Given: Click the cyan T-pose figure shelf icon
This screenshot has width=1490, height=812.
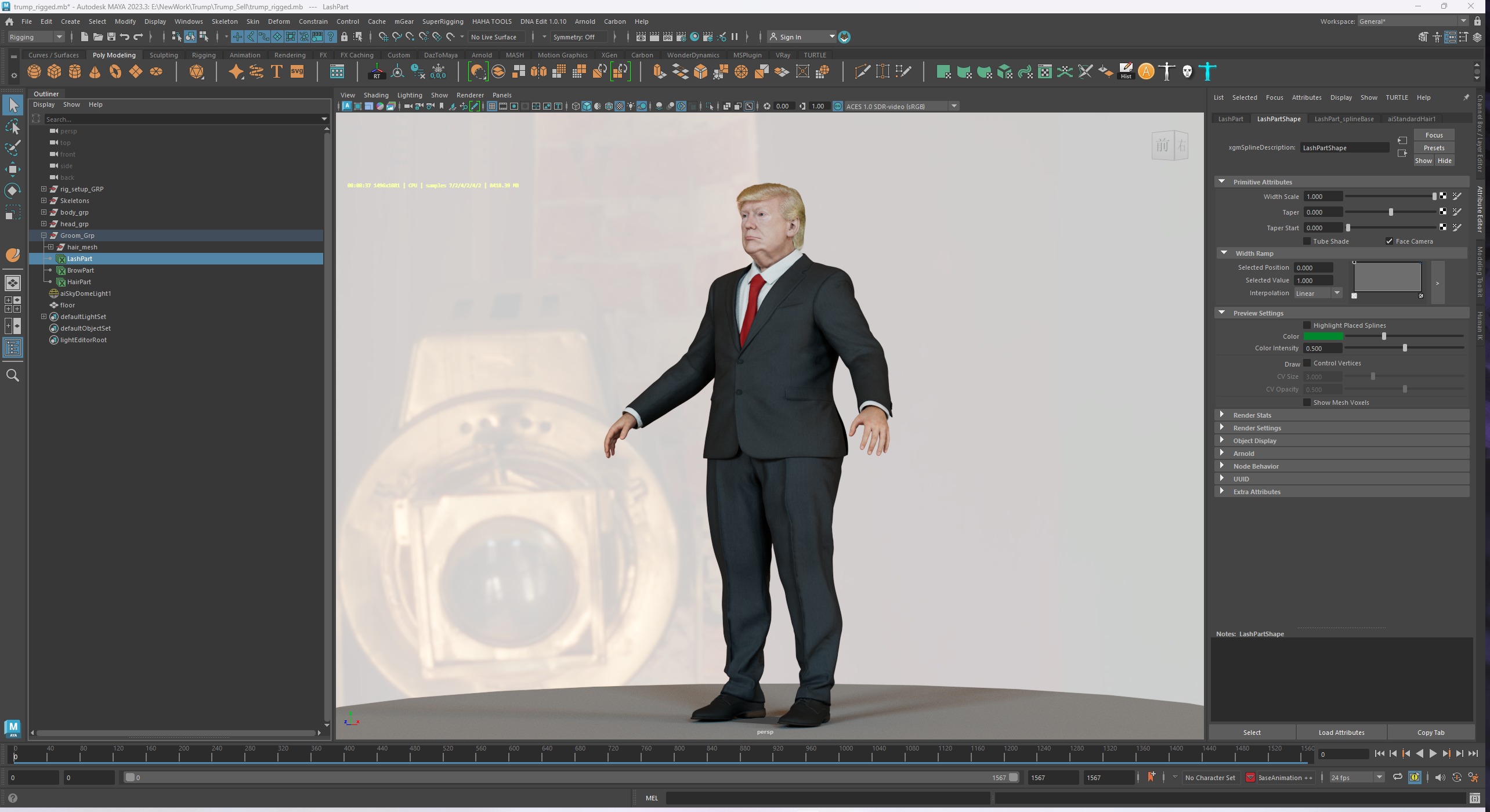Looking at the screenshot, I should 1207,72.
